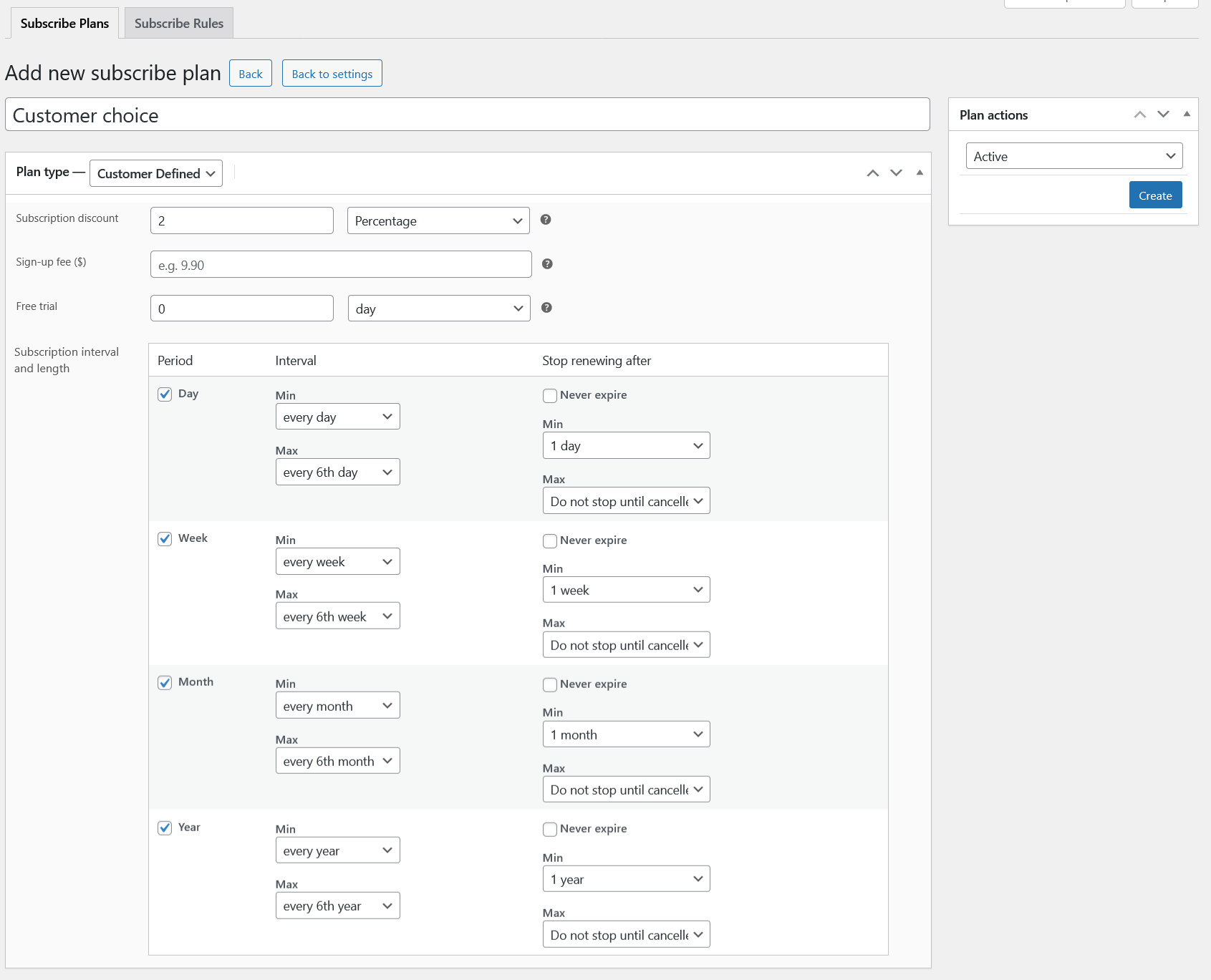Open the '1 week' min length dropdown
The width and height of the screenshot is (1211, 980).
coord(627,590)
